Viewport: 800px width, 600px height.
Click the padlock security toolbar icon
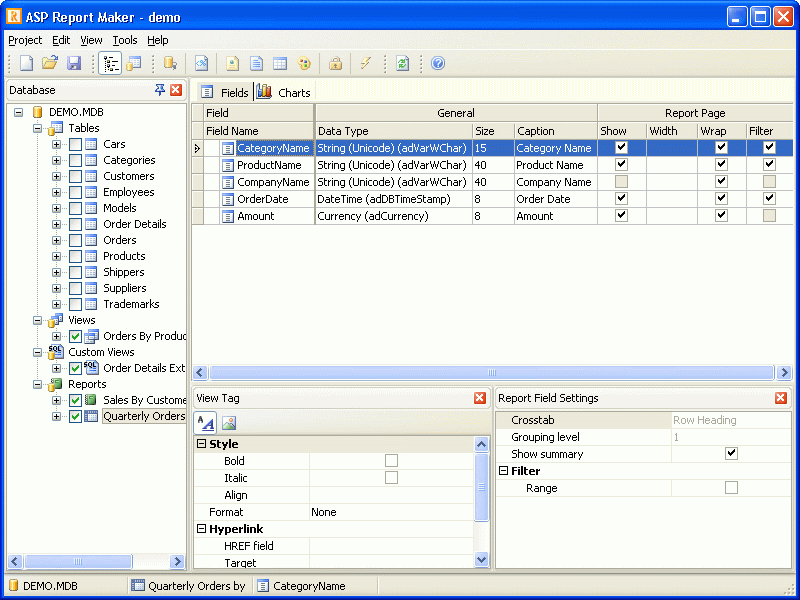(335, 63)
